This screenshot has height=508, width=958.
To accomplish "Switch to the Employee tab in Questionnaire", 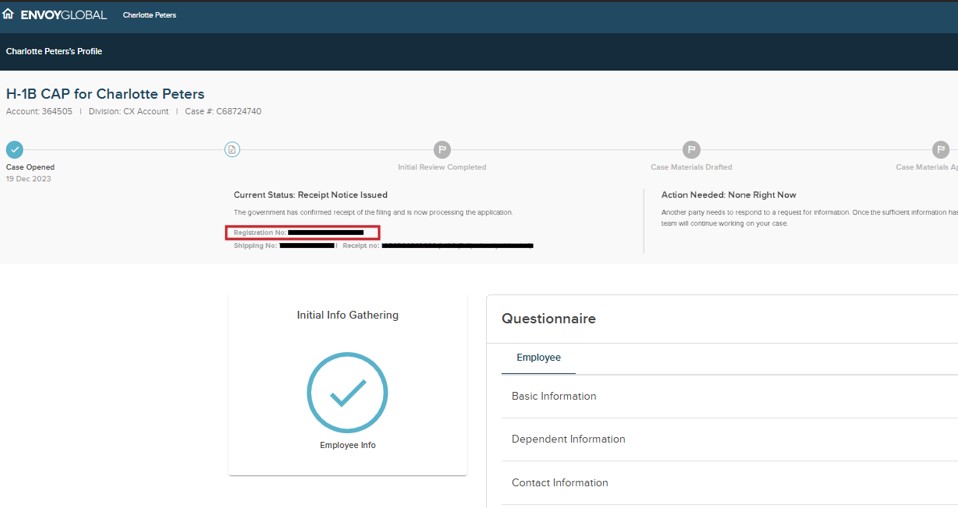I will click(538, 358).
